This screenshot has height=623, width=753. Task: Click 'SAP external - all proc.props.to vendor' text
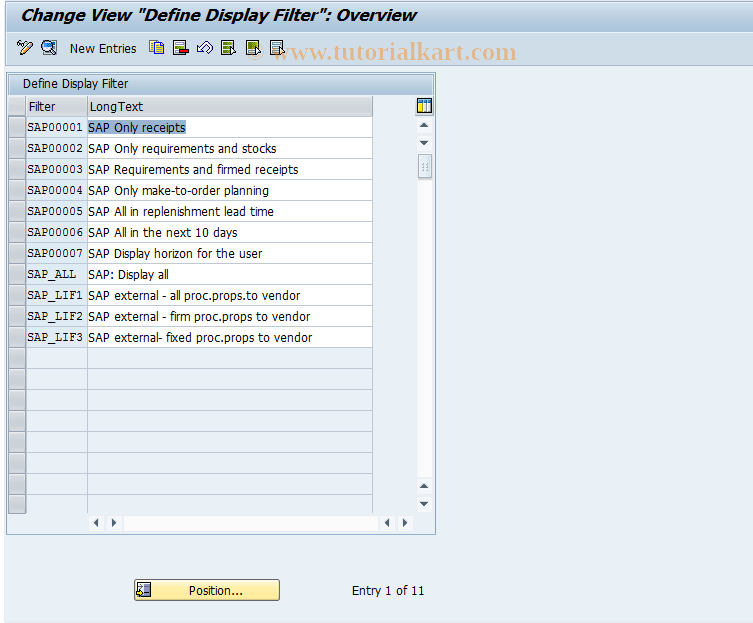click(194, 295)
